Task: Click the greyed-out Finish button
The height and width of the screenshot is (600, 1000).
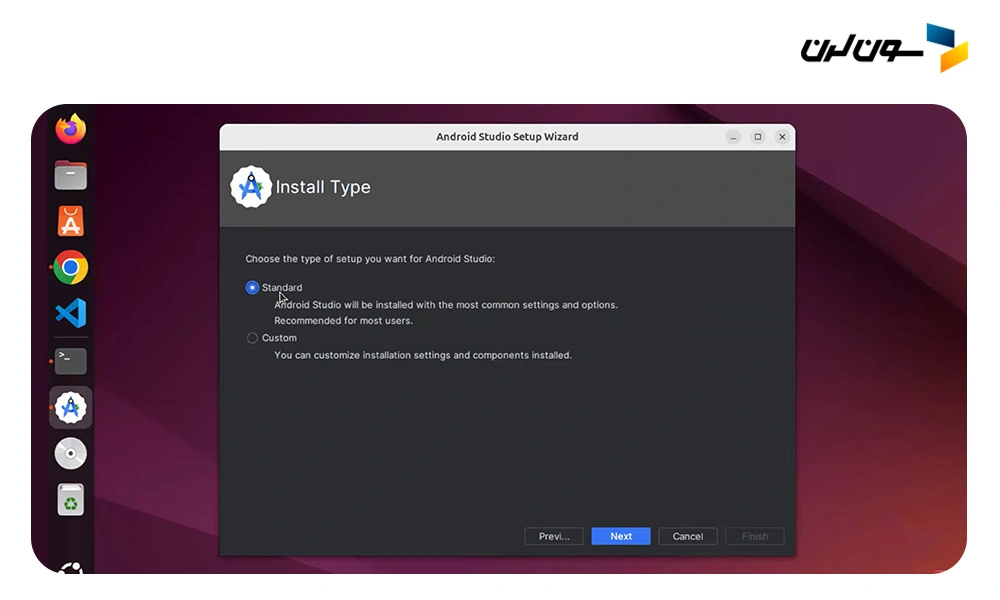Action: coord(755,536)
